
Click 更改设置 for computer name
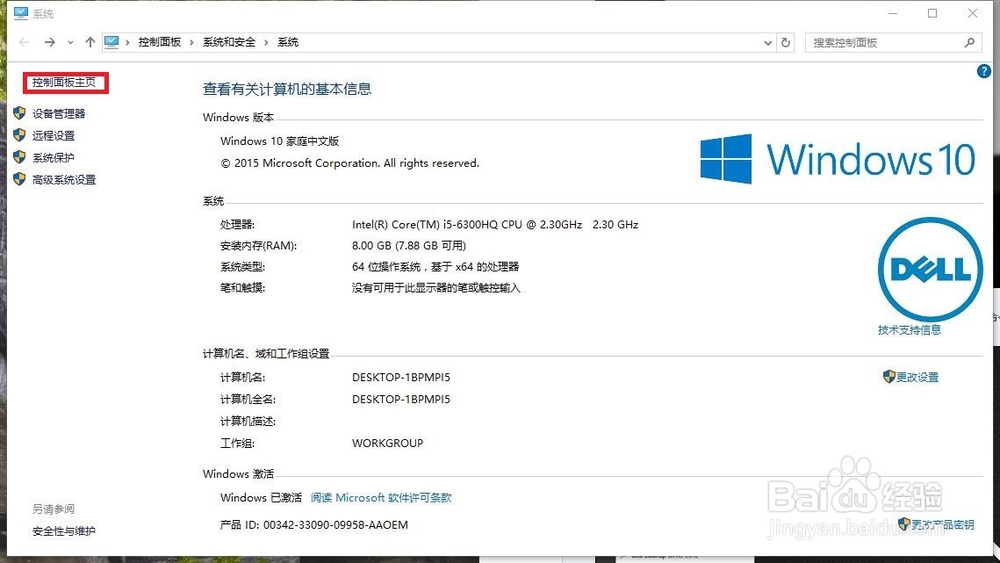click(x=918, y=377)
